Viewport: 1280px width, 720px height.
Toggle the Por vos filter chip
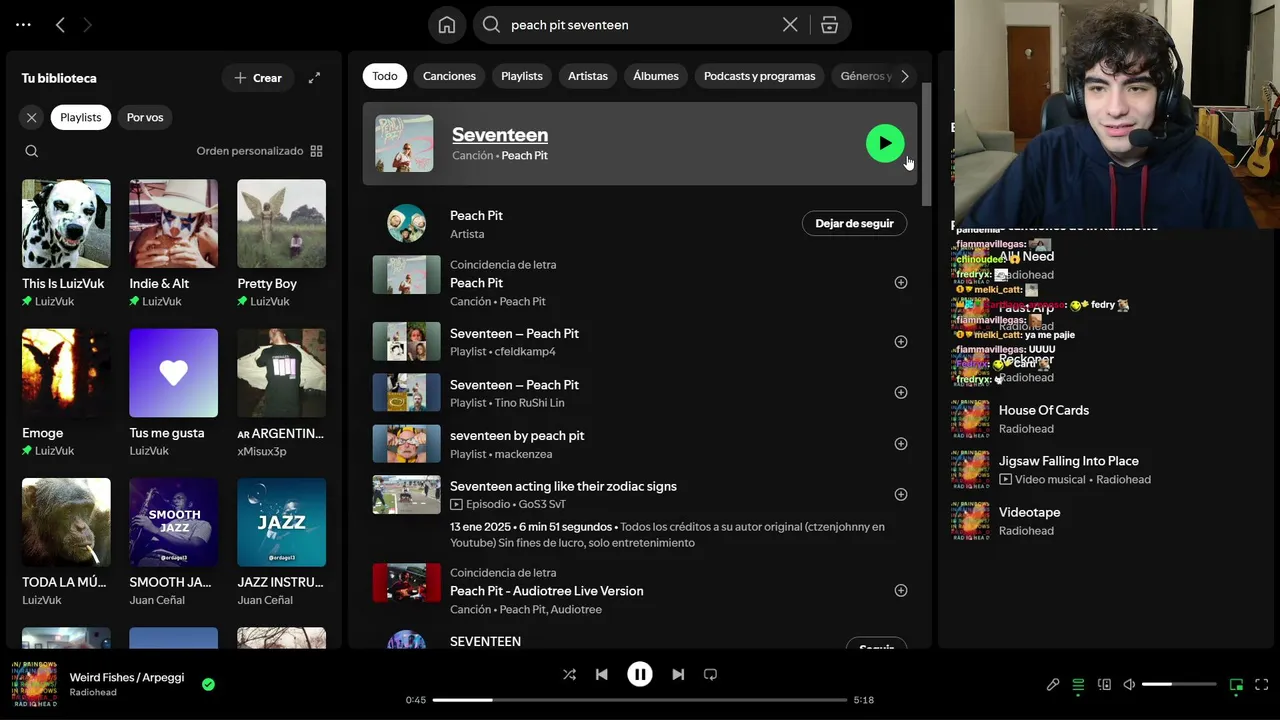145,118
